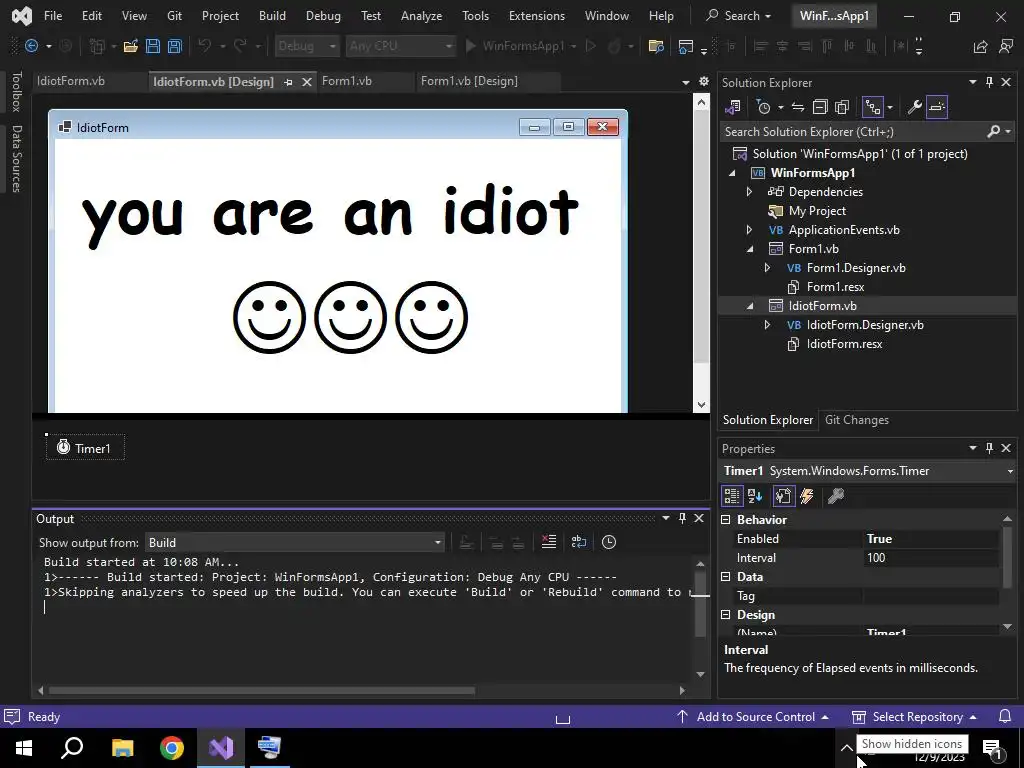Show Events lightning bolt in Properties panel
1024x768 pixels.
pos(807,496)
